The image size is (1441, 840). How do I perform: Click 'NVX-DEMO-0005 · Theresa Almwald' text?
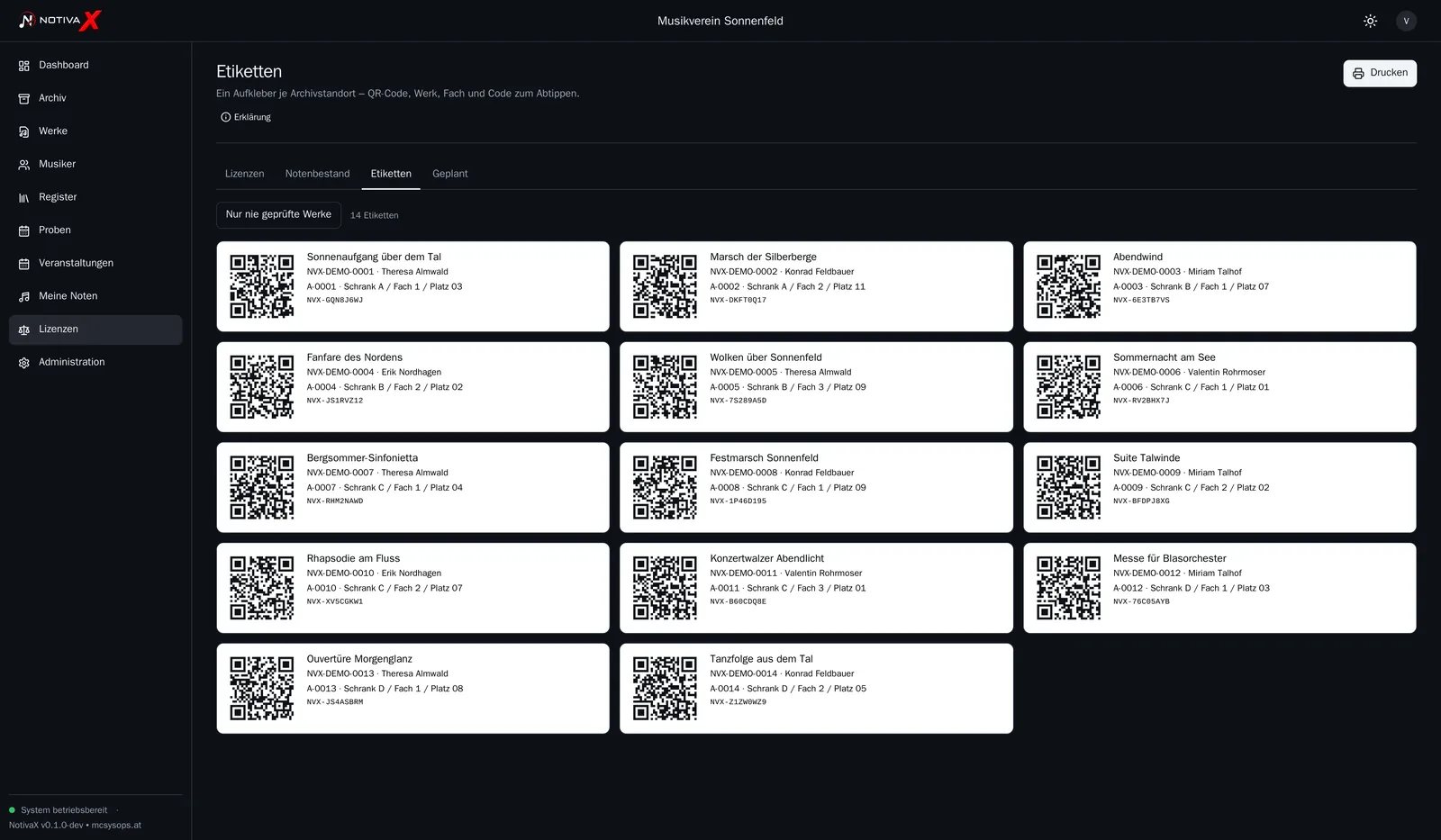[781, 373]
